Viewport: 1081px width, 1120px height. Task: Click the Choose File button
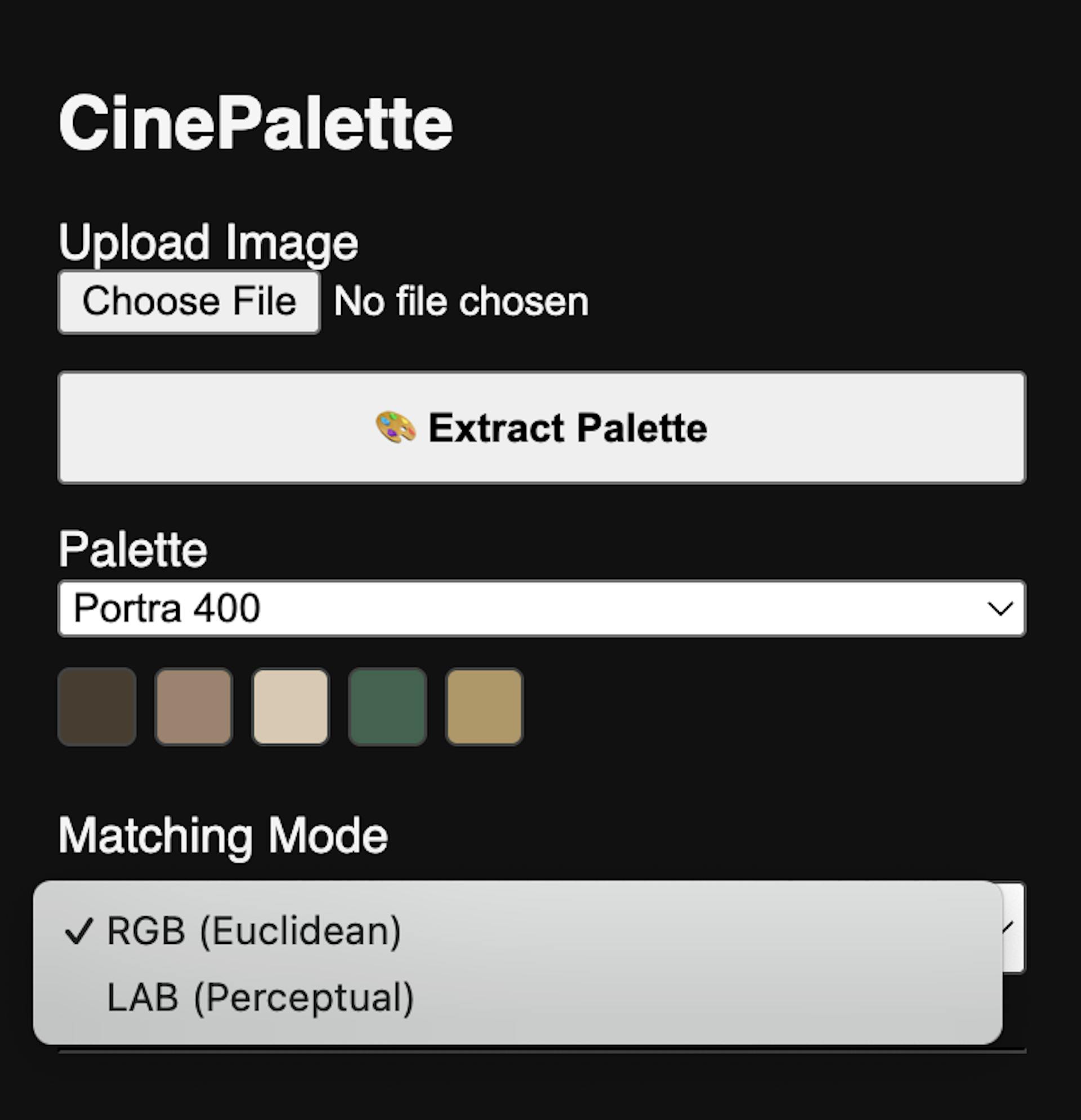(189, 302)
